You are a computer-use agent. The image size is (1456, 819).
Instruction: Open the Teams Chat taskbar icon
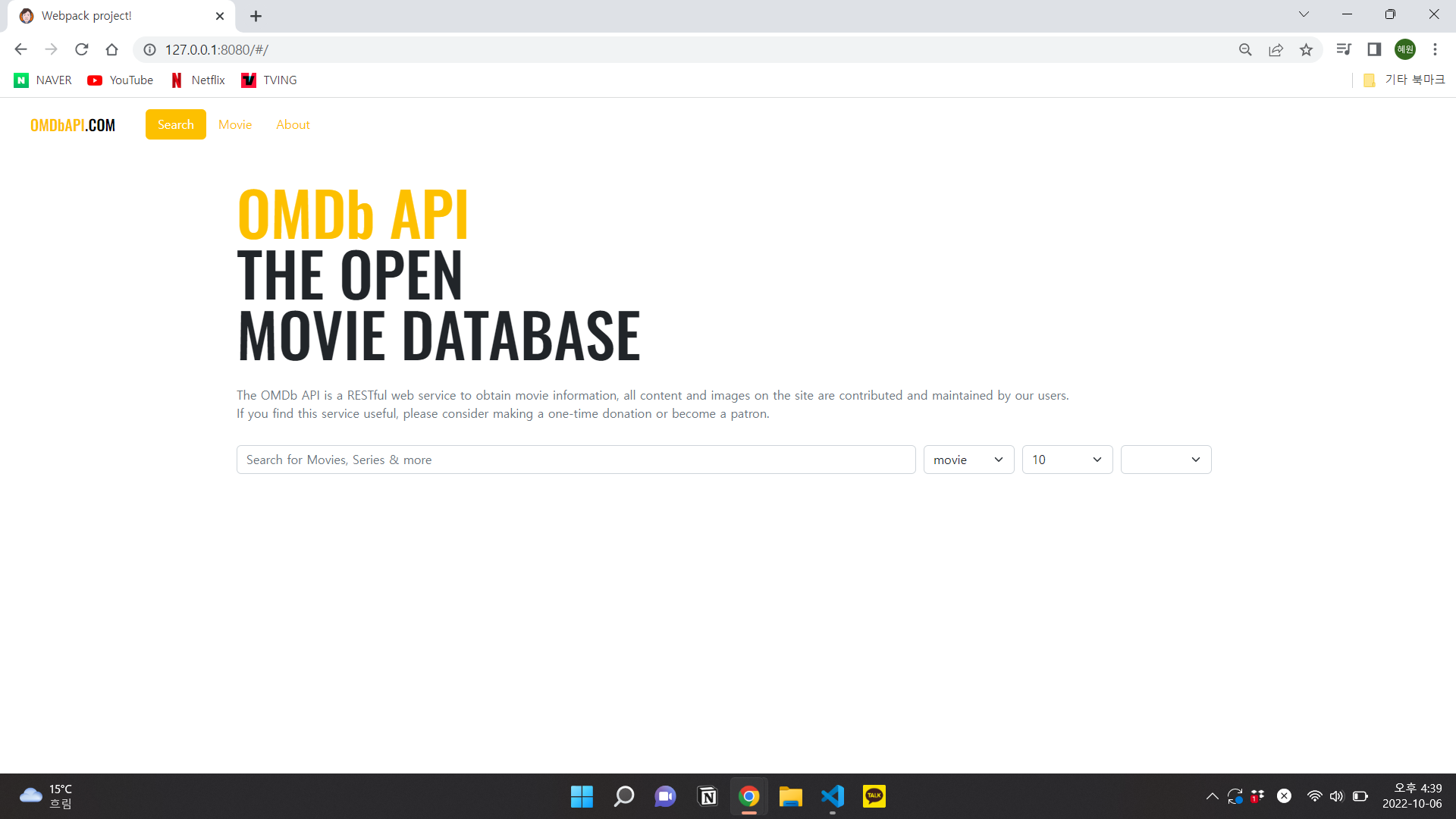(665, 796)
